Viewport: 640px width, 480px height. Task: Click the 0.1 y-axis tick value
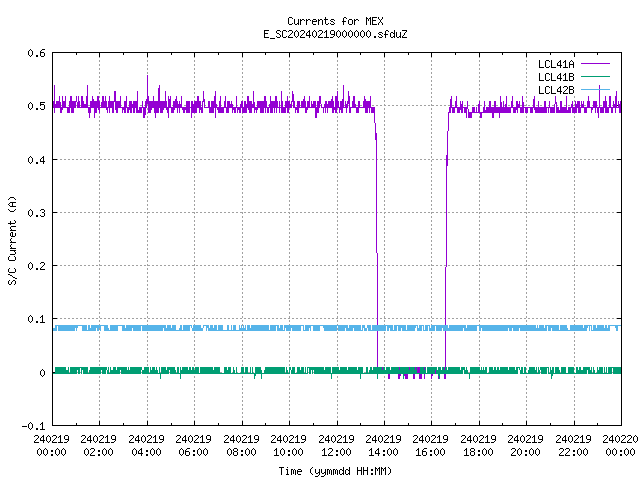37,319
